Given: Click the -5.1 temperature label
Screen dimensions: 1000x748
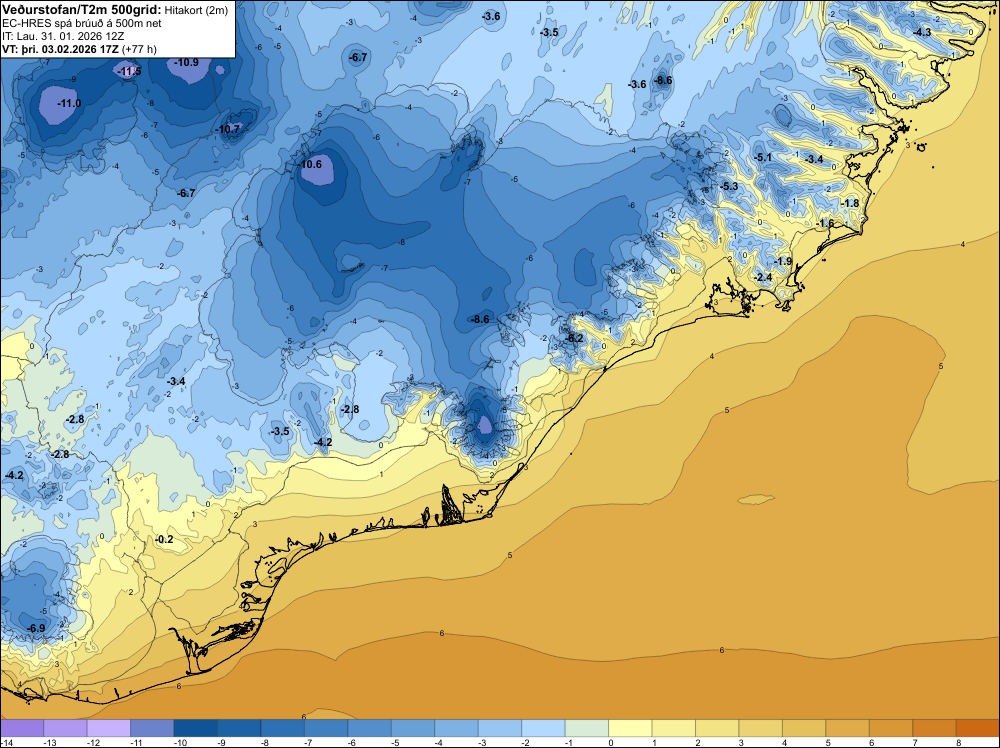Looking at the screenshot, I should [x=763, y=158].
